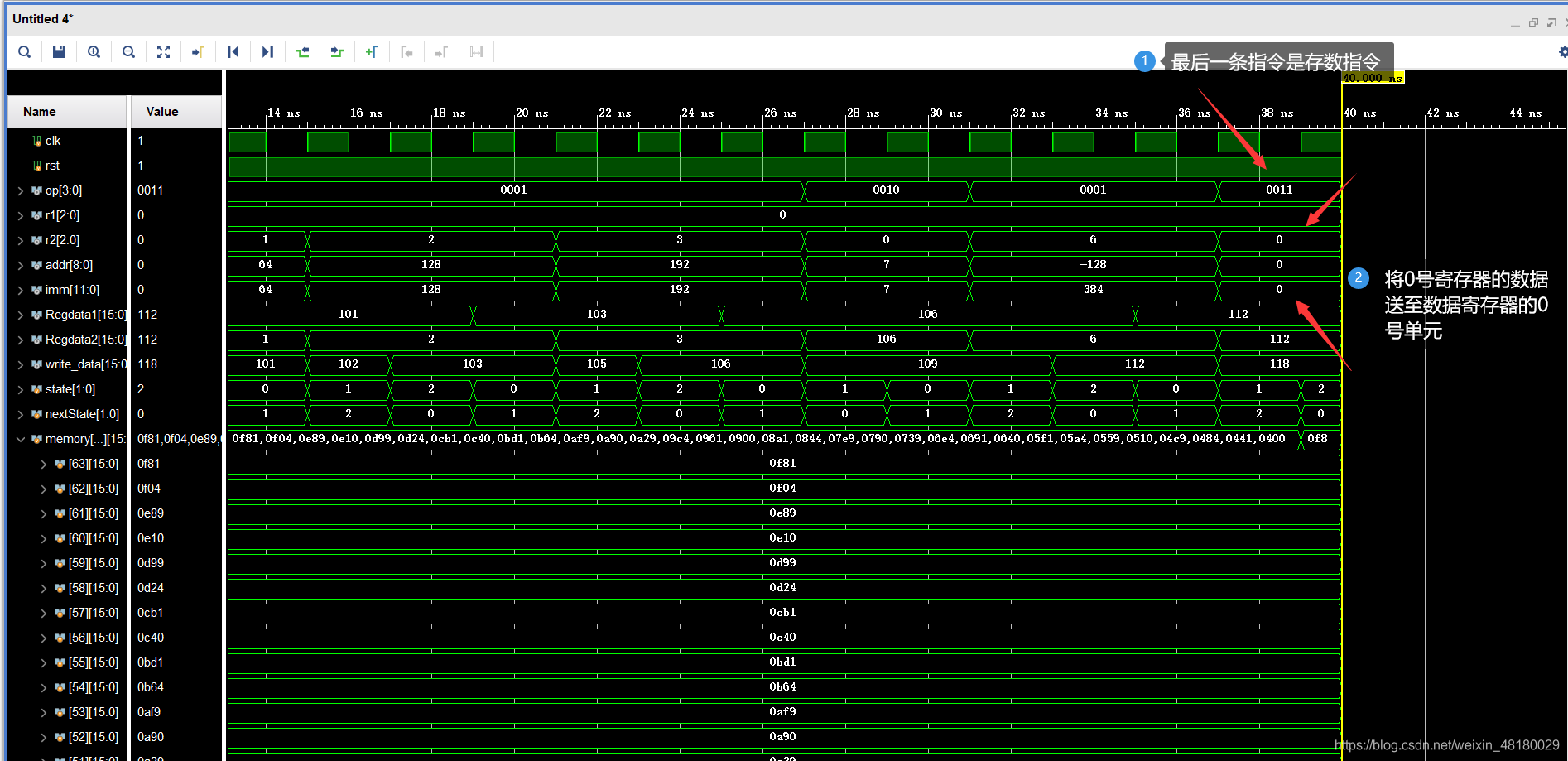Expand memory element [63][15:0]
The height and width of the screenshot is (761, 1568).
[x=43, y=464]
